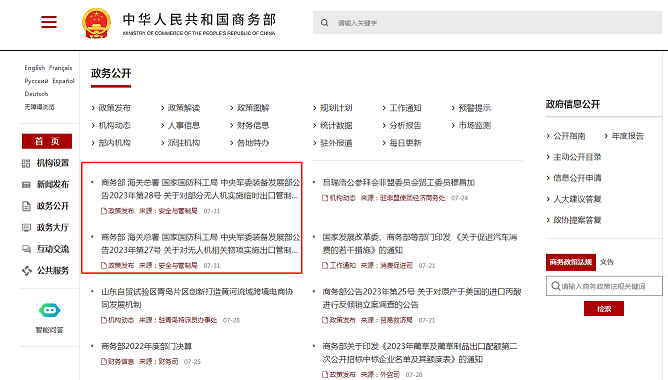This screenshot has width=668, height=380.
Task: Open the 财务信息 category
Action: 253,125
